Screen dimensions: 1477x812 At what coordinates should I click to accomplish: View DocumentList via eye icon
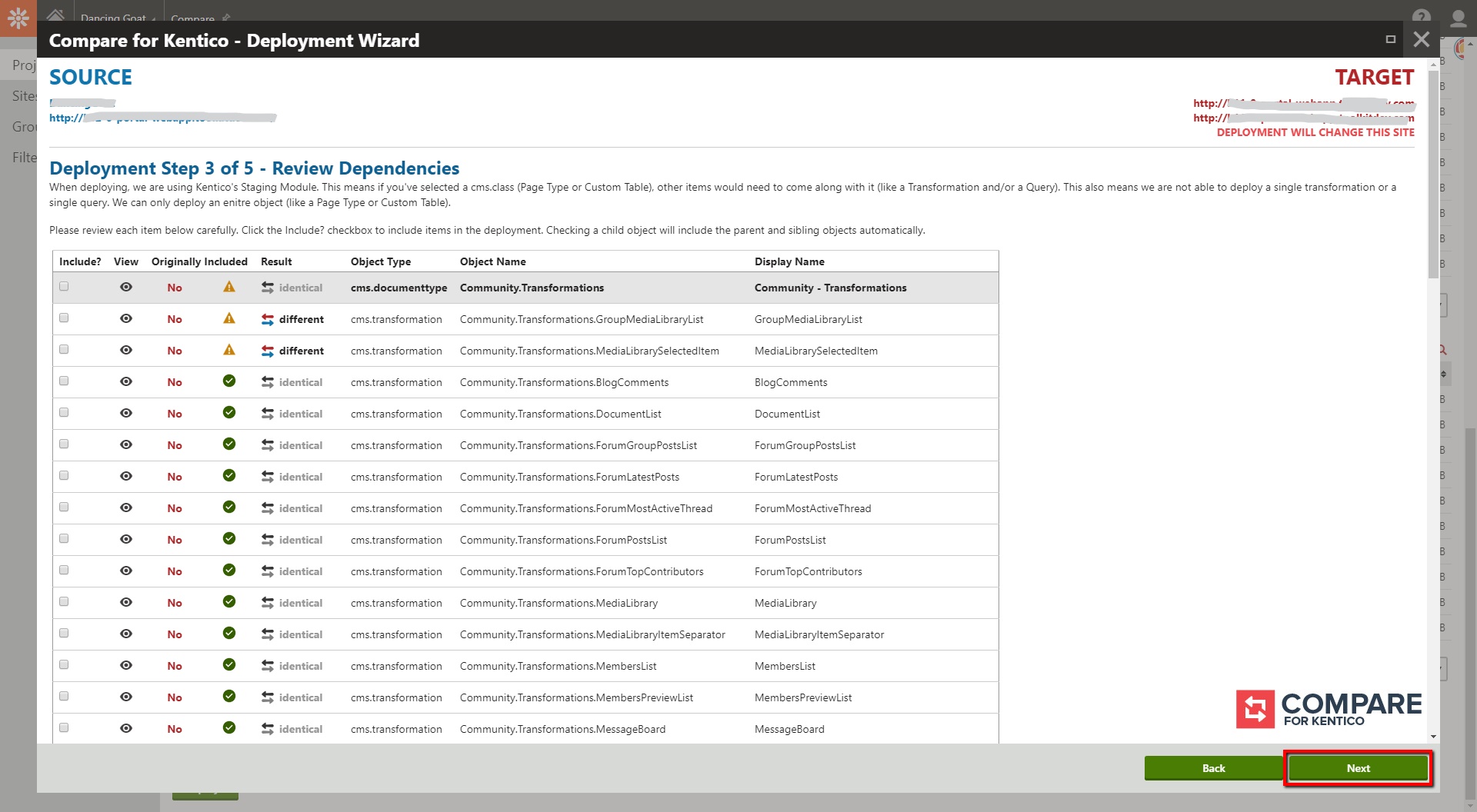(x=126, y=413)
